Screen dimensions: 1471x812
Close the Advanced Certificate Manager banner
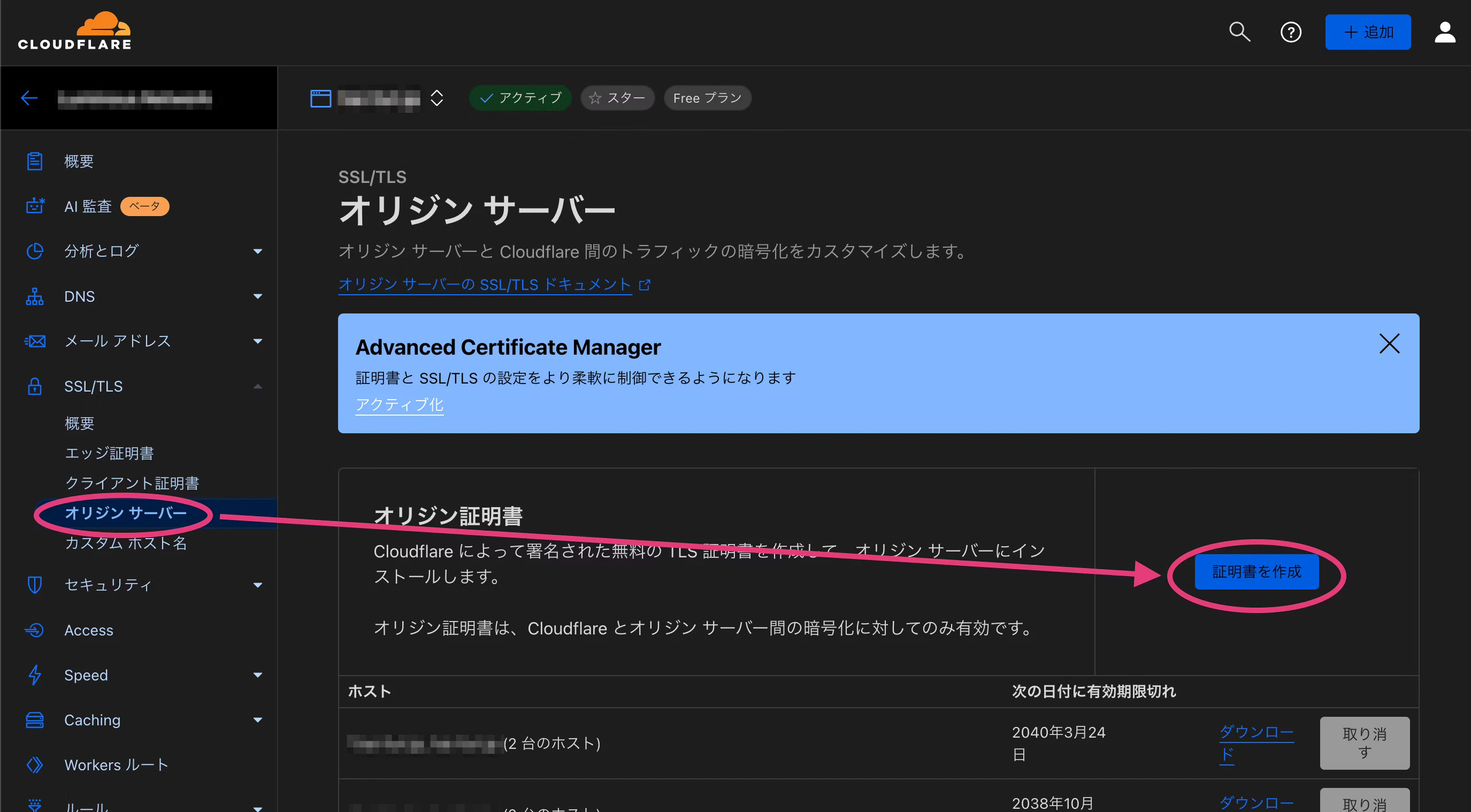point(1389,344)
